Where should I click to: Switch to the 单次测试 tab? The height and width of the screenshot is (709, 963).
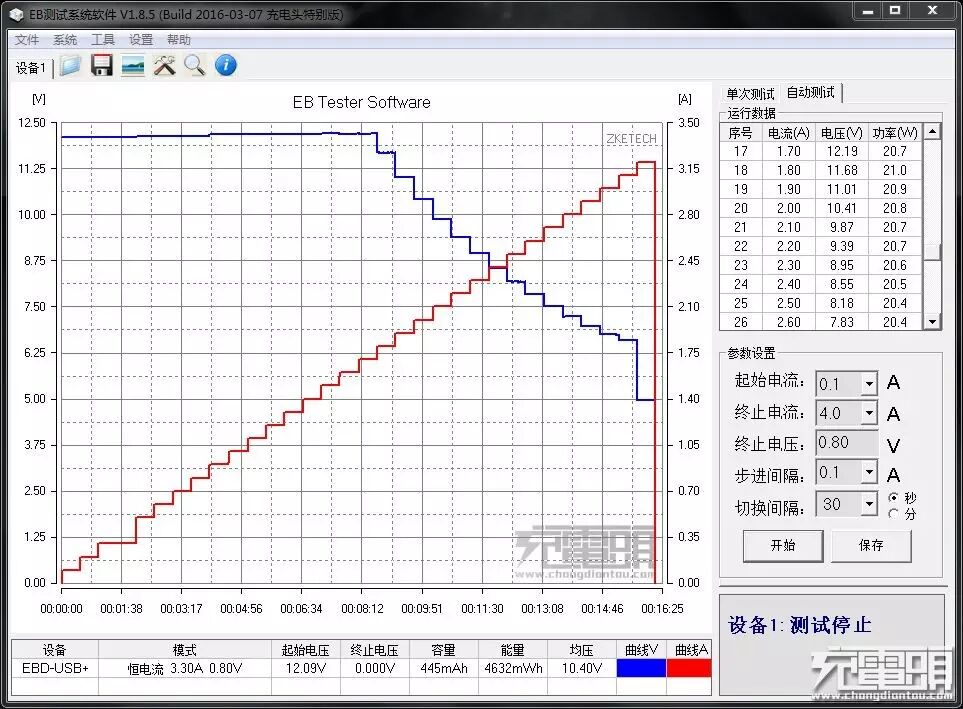pyautogui.click(x=750, y=94)
